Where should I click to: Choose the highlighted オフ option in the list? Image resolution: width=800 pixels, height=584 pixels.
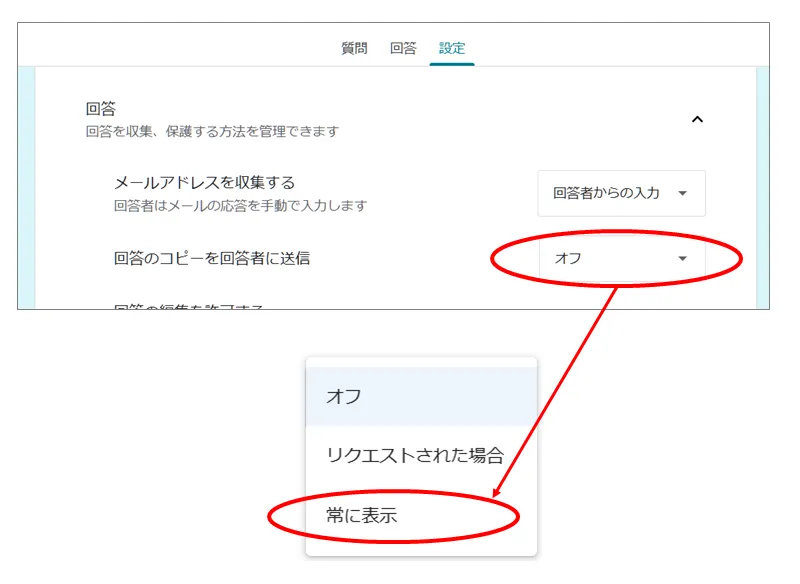421,396
